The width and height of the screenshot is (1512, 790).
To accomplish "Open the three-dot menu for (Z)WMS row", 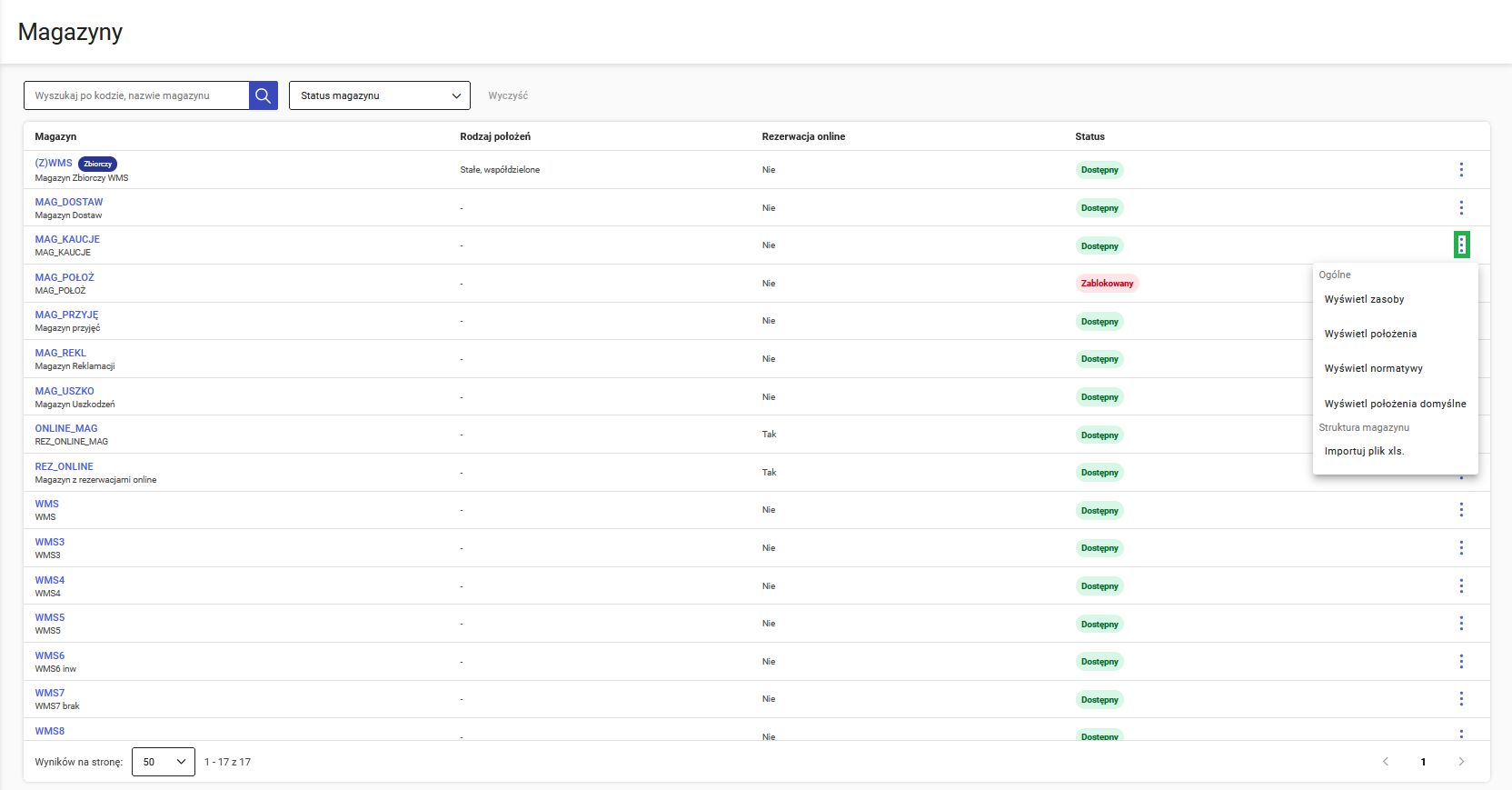I will (1461, 170).
